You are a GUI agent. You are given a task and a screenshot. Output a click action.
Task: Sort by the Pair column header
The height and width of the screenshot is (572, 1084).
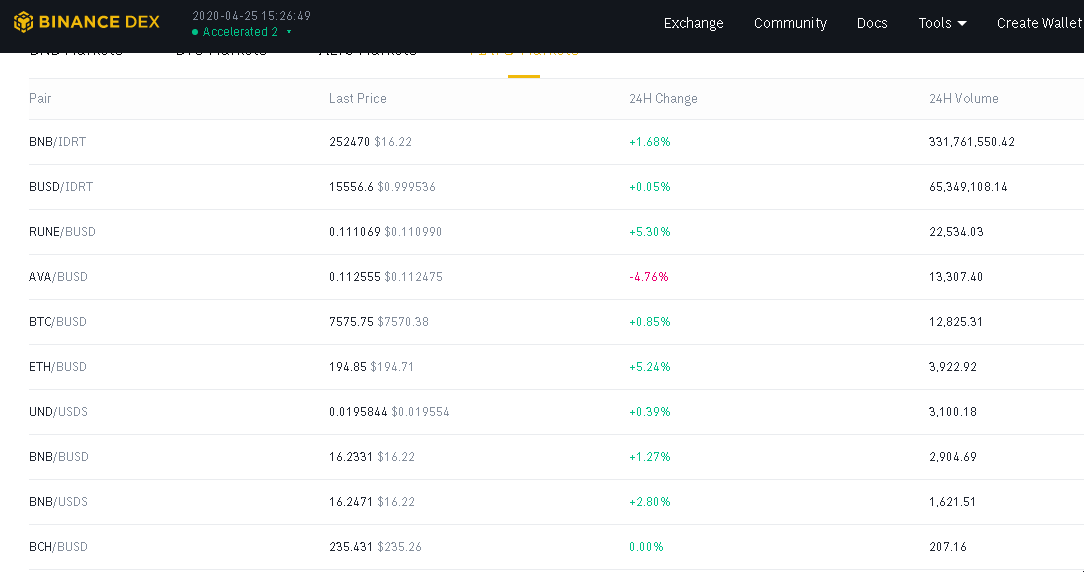pos(40,98)
